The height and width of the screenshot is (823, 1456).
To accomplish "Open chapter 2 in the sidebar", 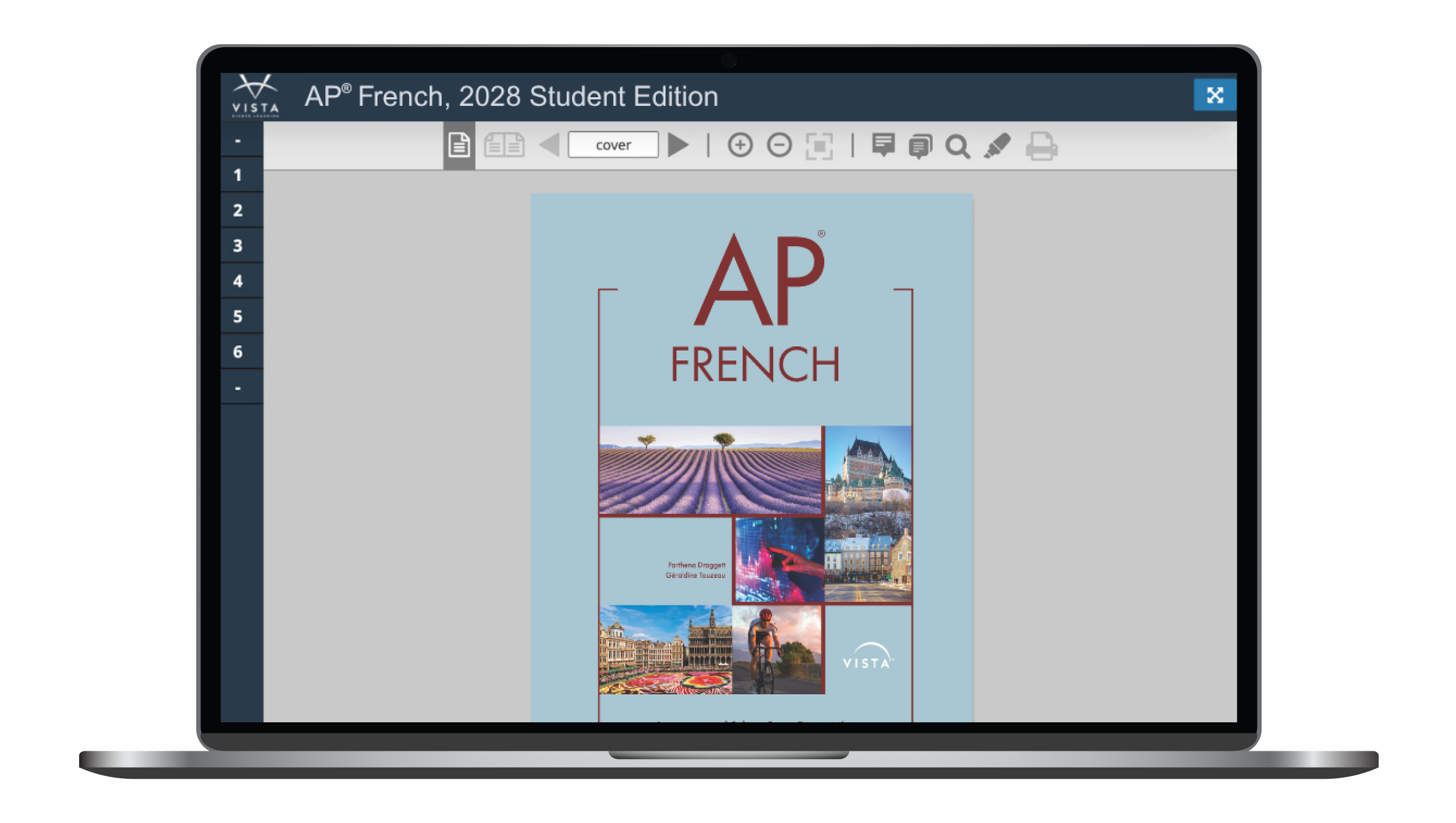I will (242, 210).
